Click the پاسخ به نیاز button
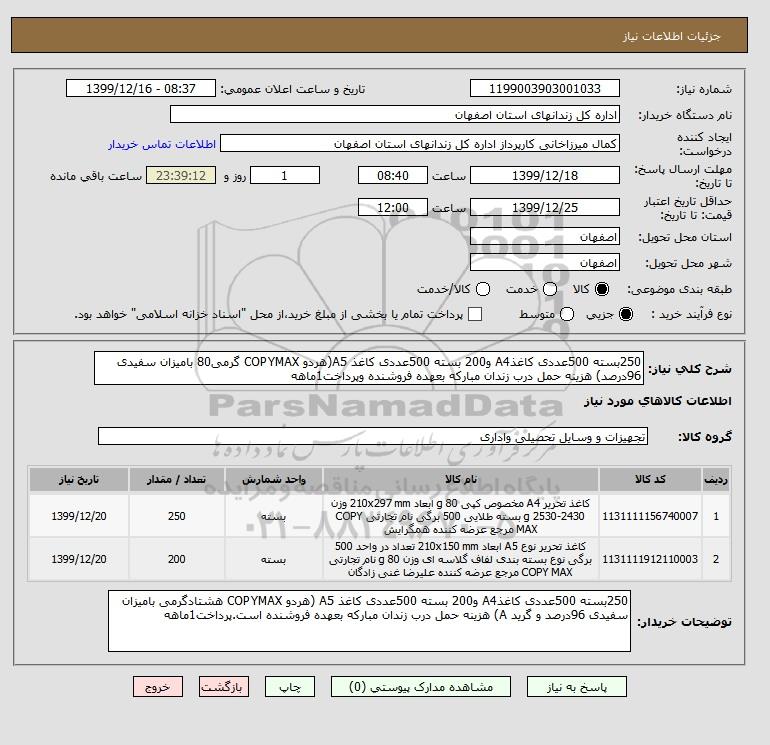This screenshot has height=745, width=770. [x=577, y=687]
